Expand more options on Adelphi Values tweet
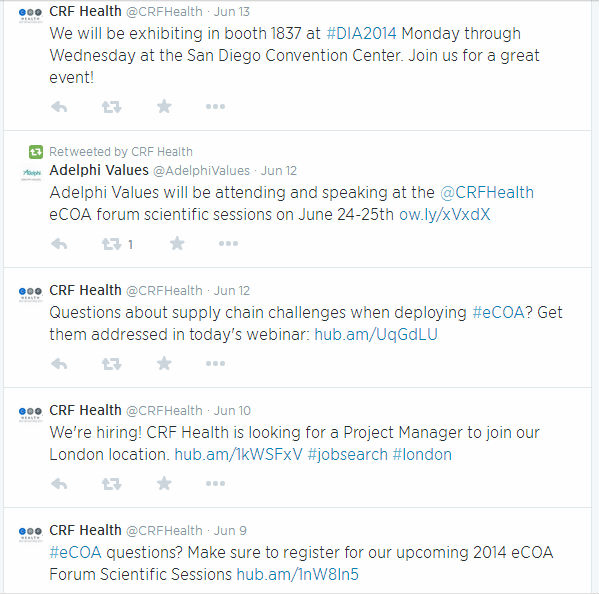Screen dimensions: 599x594 coord(228,243)
